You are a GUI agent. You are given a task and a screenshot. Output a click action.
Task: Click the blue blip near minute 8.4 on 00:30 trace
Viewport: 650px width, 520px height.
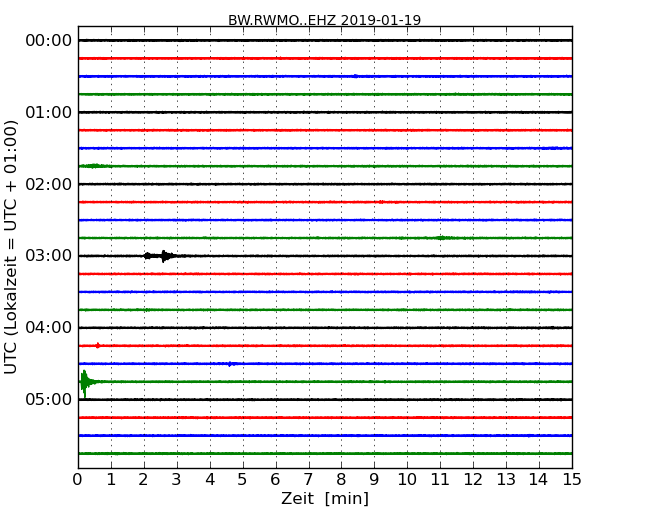tap(356, 76)
